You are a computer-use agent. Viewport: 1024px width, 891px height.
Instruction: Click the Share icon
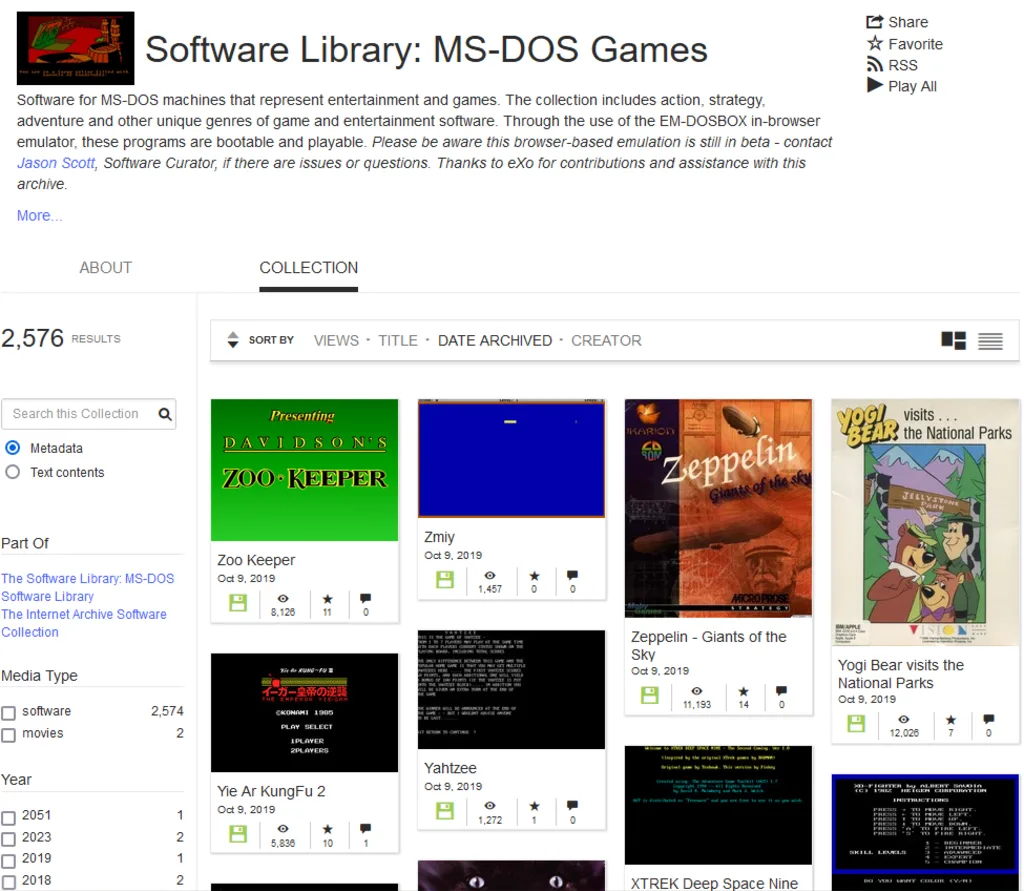[875, 21]
